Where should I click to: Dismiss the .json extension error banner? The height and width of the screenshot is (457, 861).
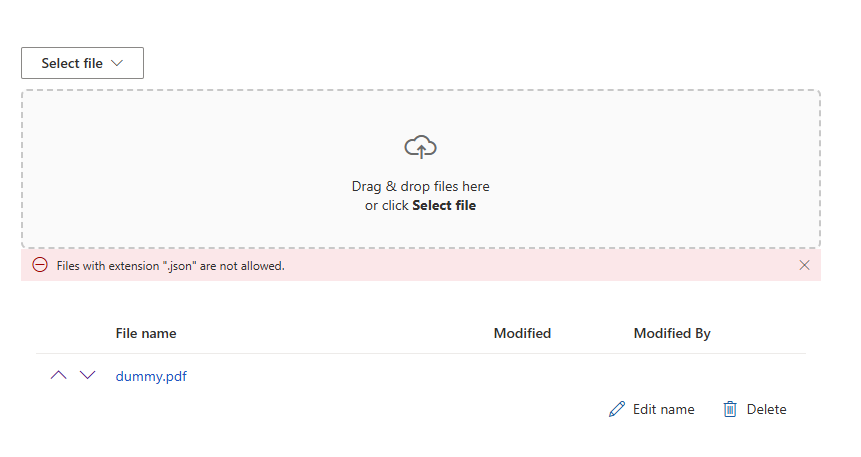805,265
